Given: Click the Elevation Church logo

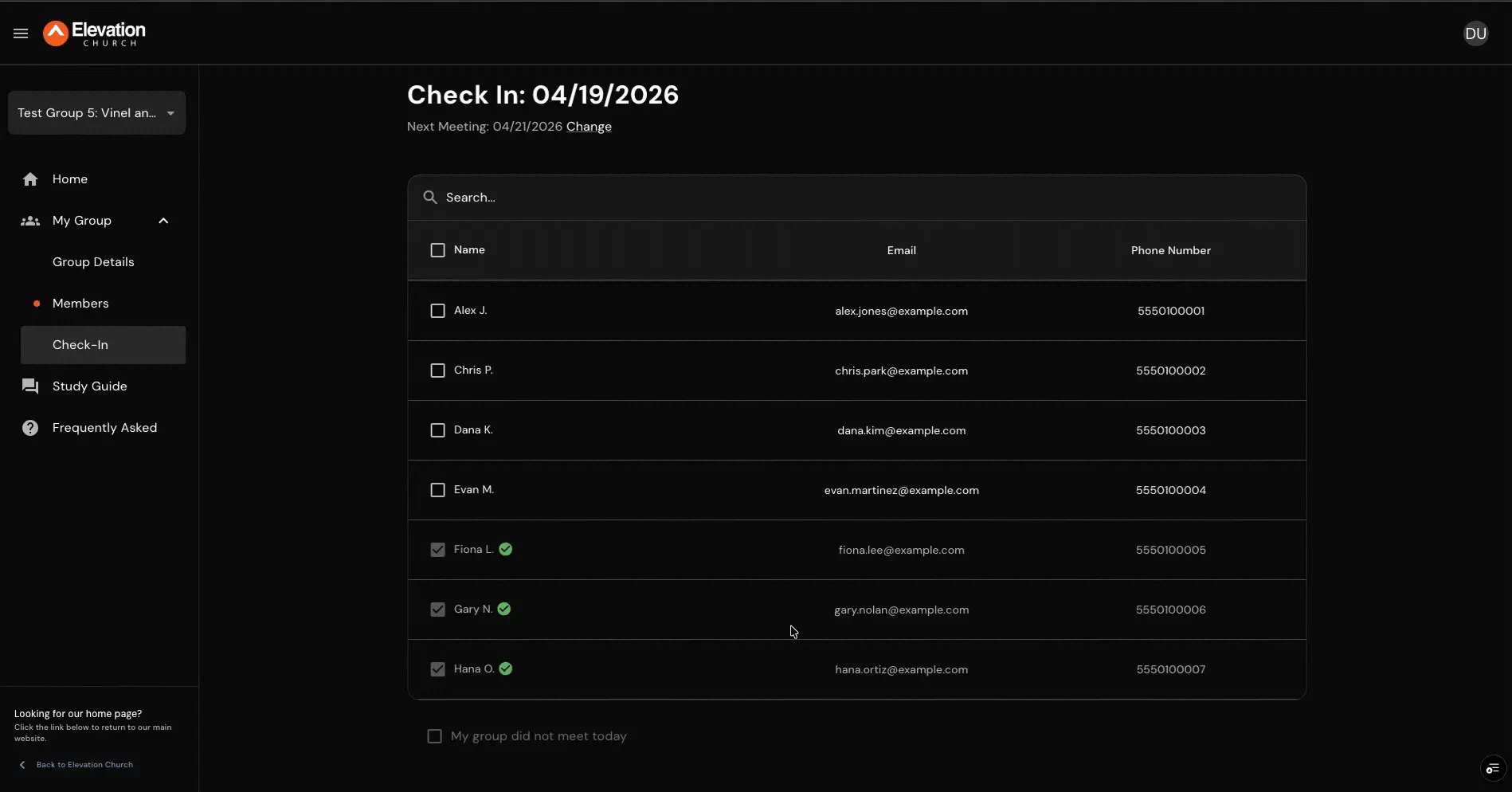Looking at the screenshot, I should [x=95, y=33].
